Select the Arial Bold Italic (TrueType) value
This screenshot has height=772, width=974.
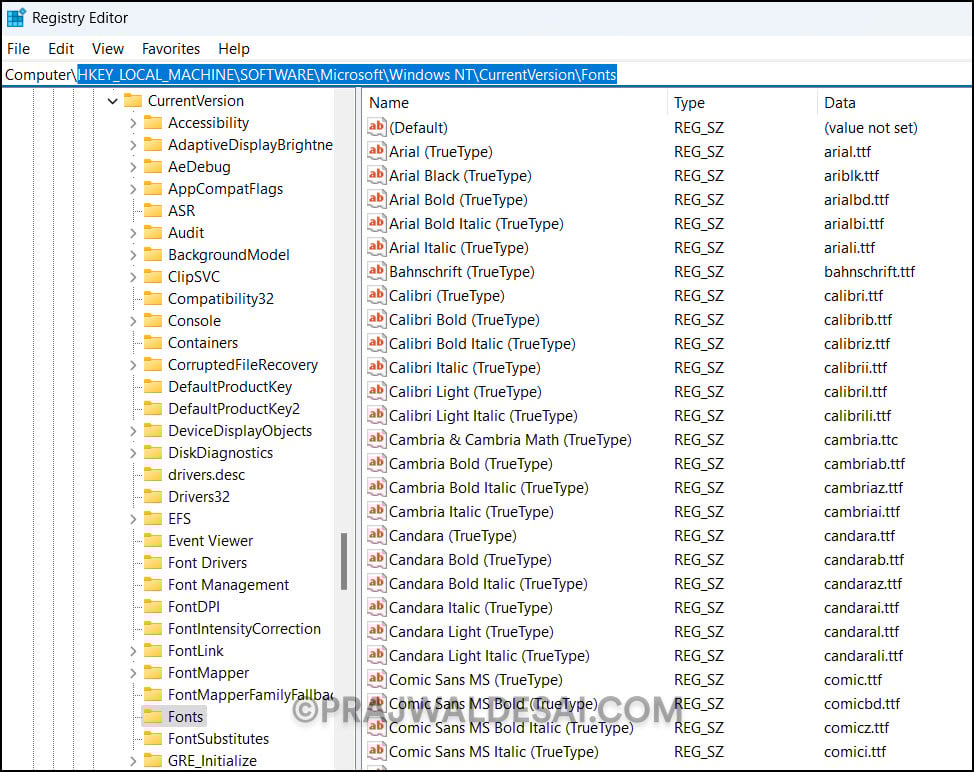(x=476, y=224)
